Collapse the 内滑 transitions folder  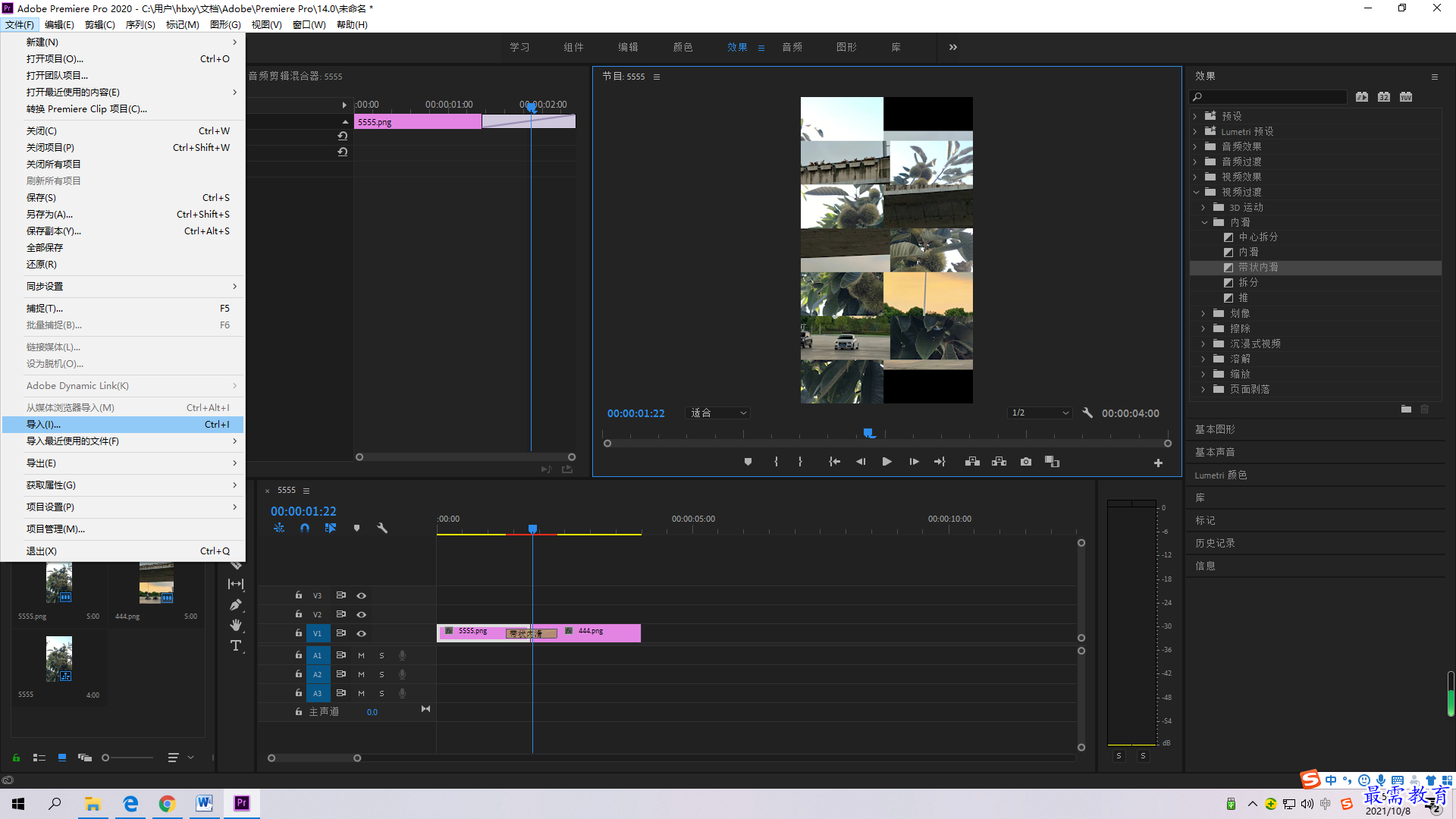click(x=1204, y=222)
